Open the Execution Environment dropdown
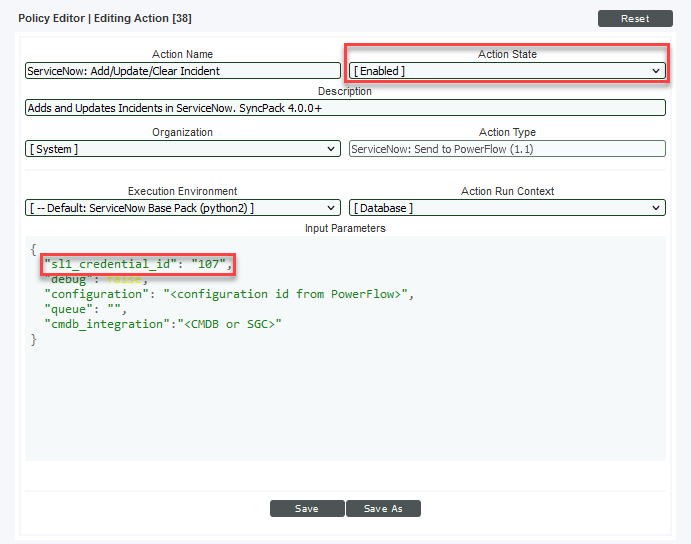 183,208
